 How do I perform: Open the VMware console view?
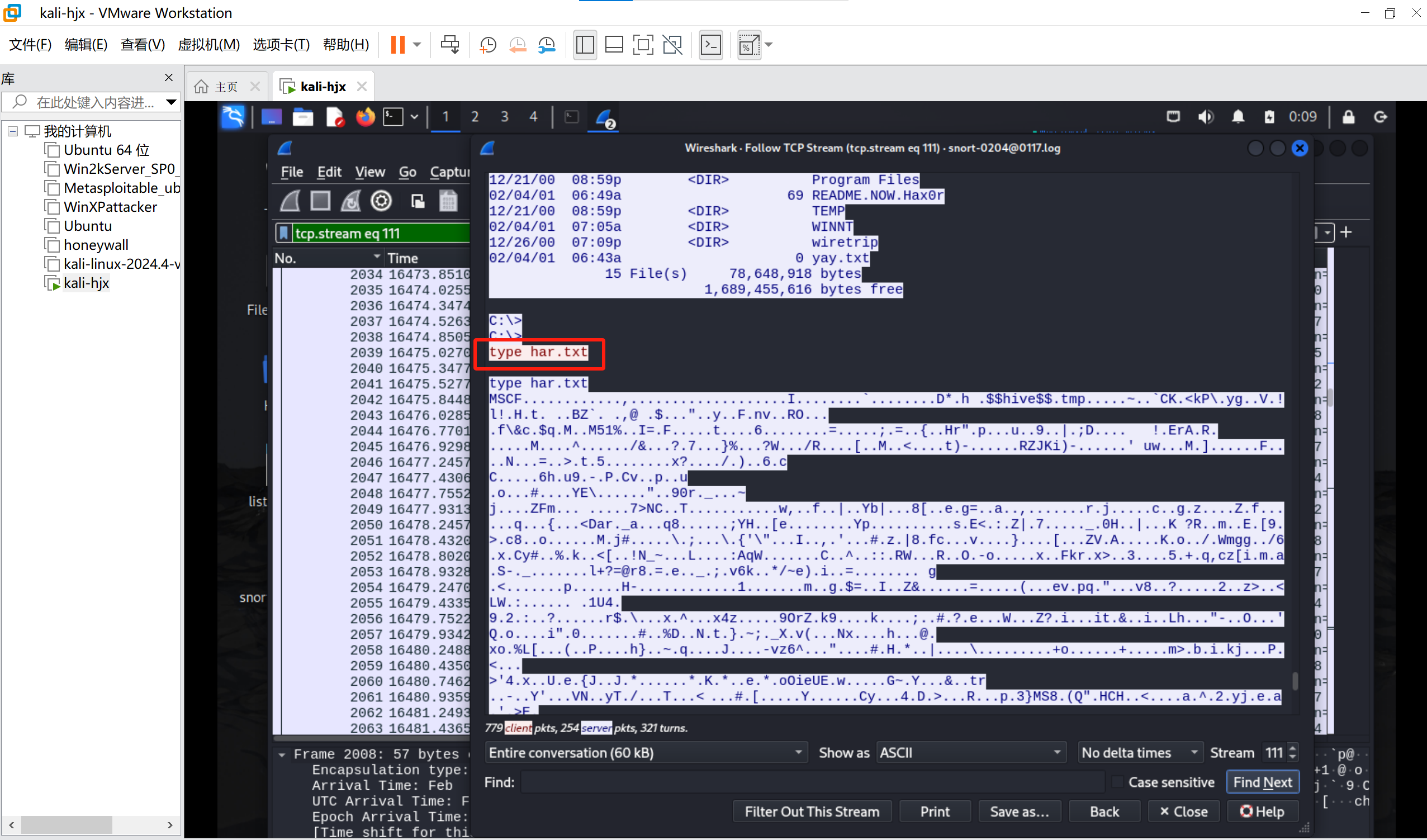coord(710,45)
